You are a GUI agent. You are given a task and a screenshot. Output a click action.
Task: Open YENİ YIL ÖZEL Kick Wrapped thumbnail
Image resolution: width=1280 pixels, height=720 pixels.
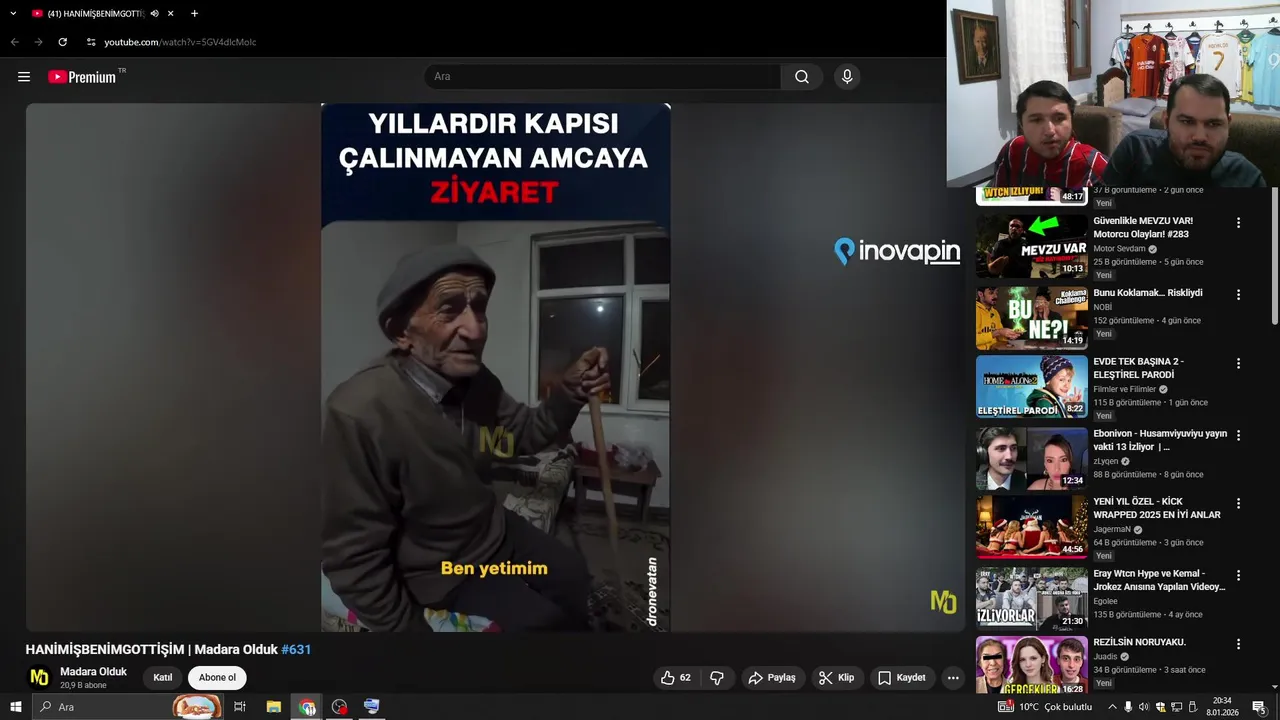click(x=1032, y=527)
